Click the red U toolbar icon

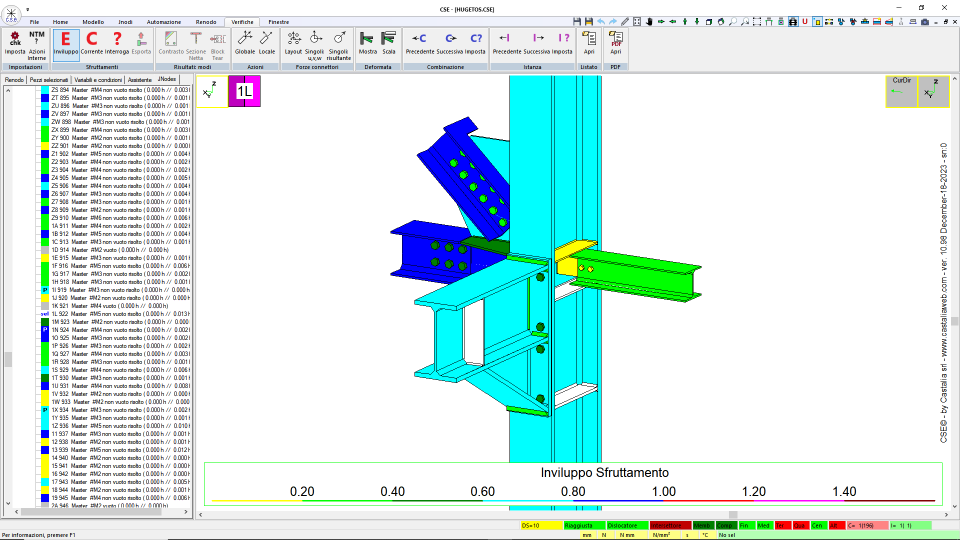tap(804, 21)
